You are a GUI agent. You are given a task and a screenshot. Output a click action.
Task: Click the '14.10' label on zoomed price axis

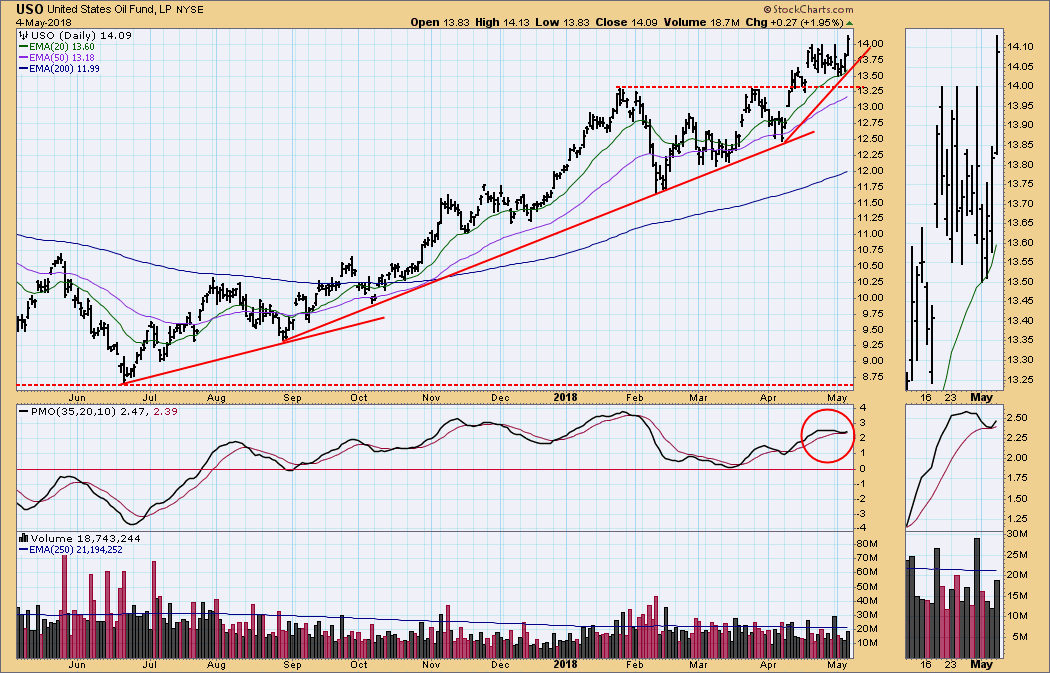coord(1020,47)
